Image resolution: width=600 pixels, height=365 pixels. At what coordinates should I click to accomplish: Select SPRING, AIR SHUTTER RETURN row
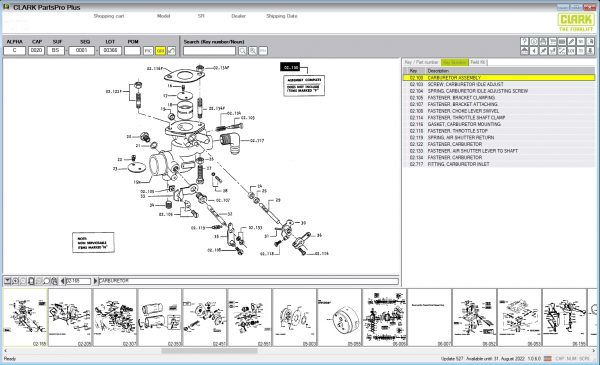click(499, 137)
